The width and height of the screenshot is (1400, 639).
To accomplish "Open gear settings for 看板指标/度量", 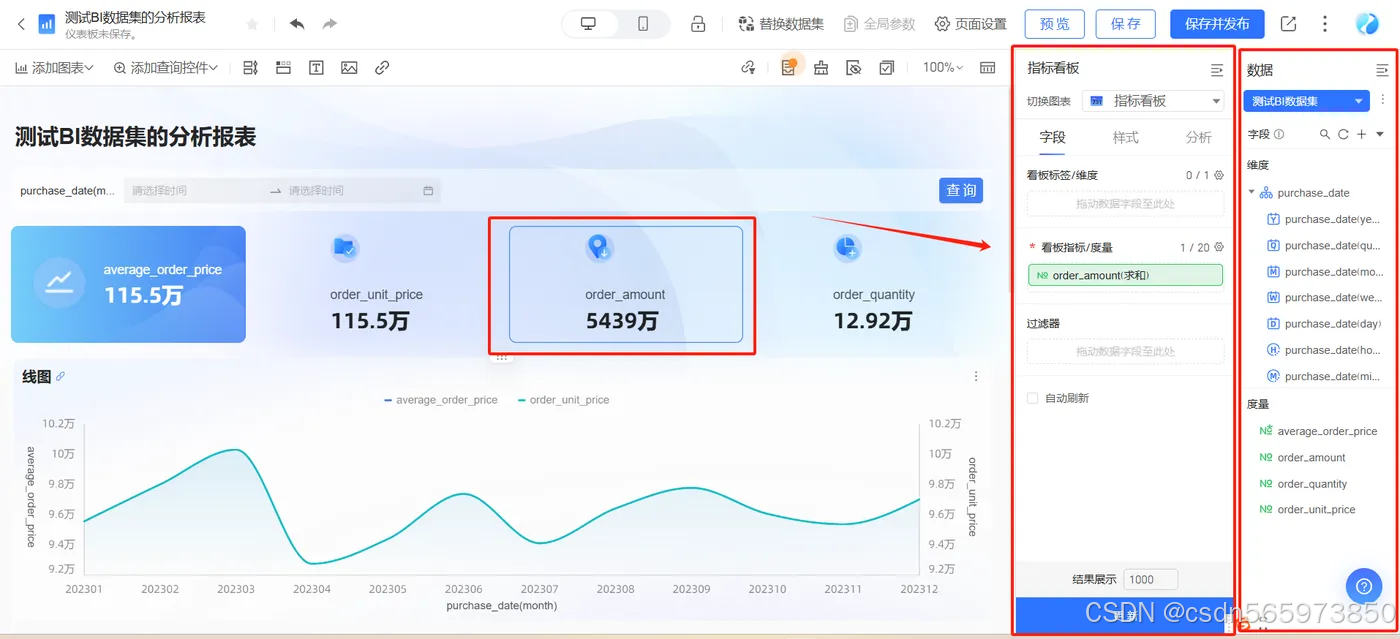I will pos(1219,247).
